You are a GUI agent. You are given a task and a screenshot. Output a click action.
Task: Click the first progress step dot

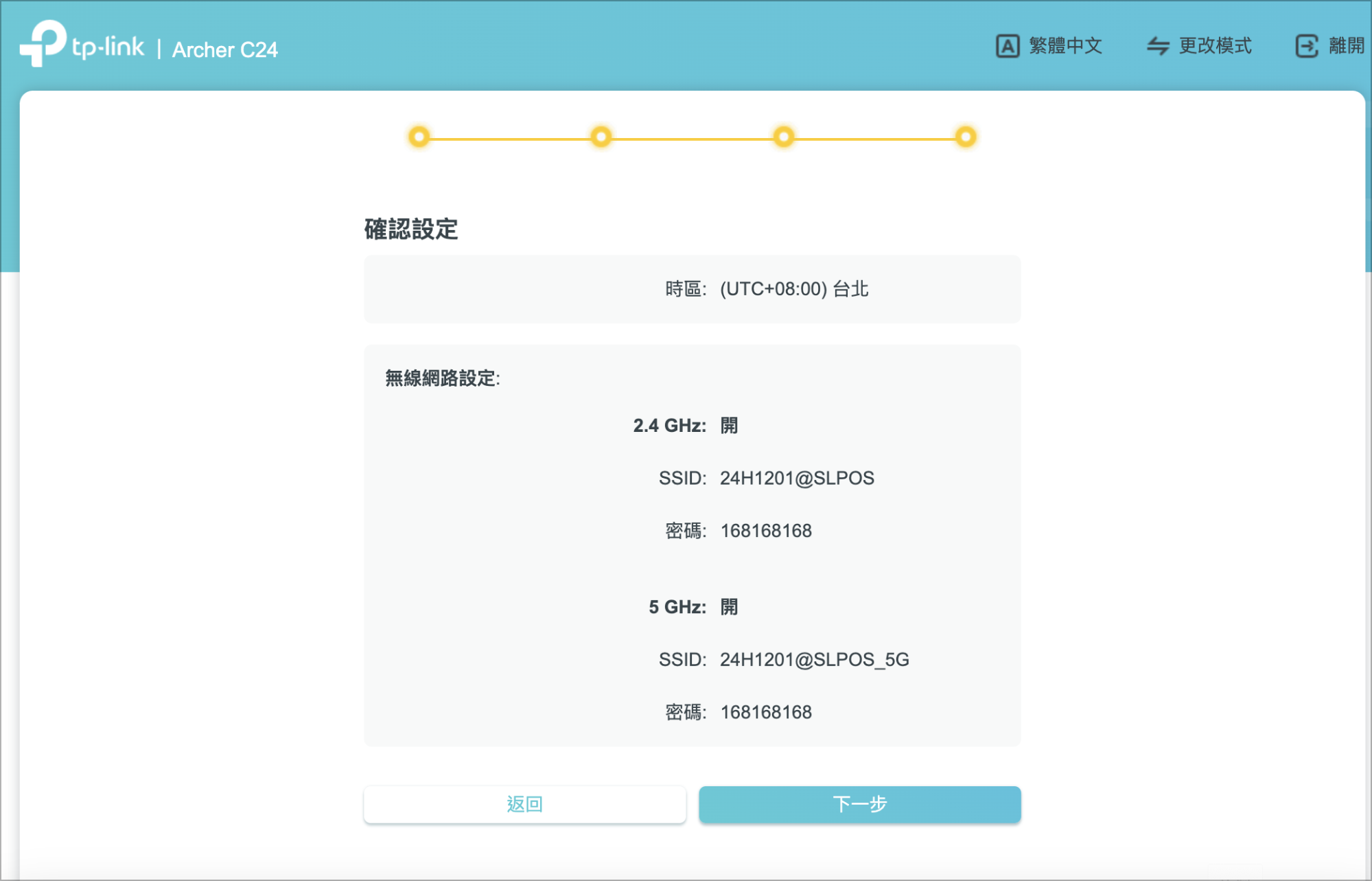tap(419, 137)
